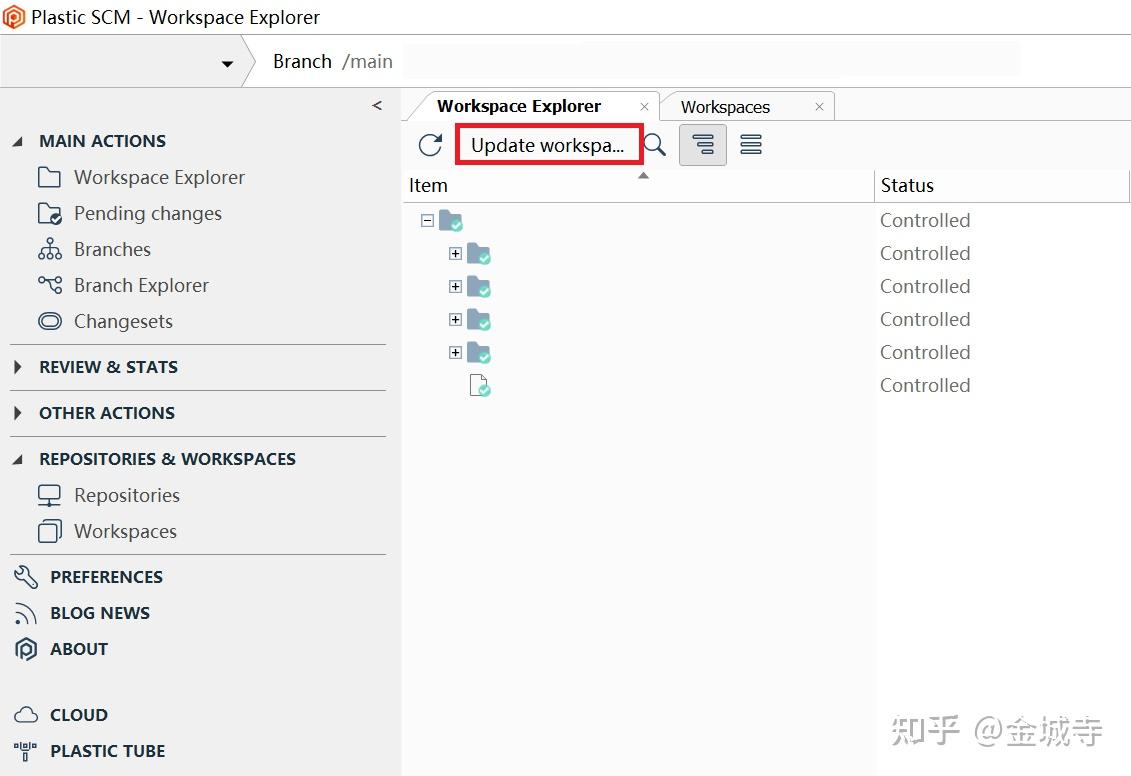The width and height of the screenshot is (1131, 776).
Task: Click the Pending changes icon
Action: pyautogui.click(x=50, y=213)
